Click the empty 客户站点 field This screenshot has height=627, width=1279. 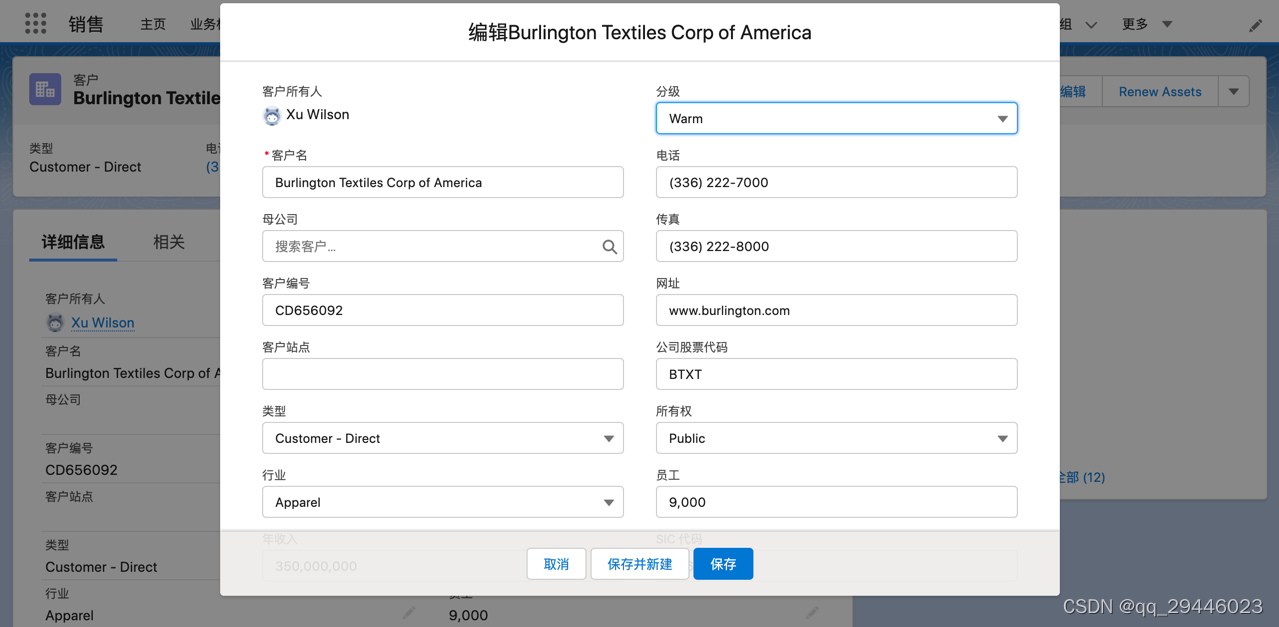click(x=443, y=374)
